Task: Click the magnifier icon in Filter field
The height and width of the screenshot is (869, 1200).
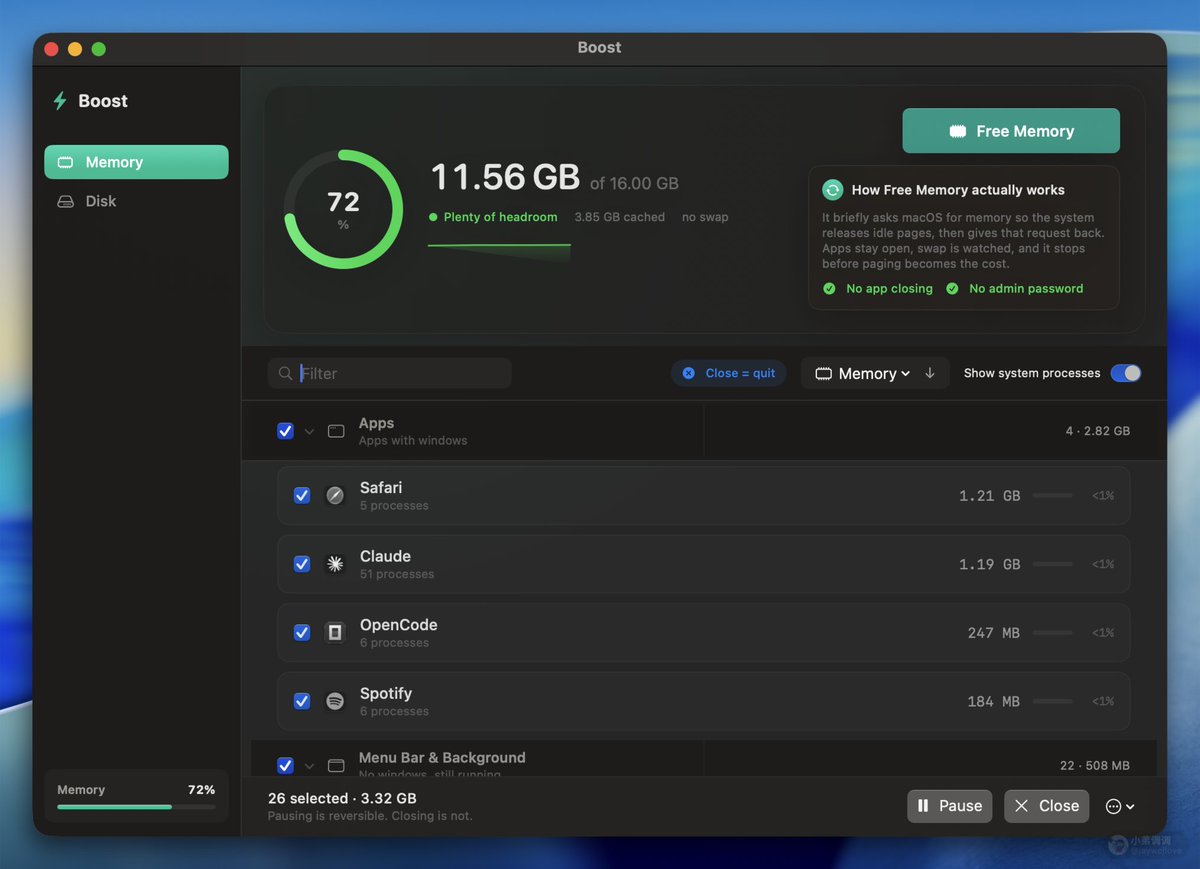Action: point(286,373)
